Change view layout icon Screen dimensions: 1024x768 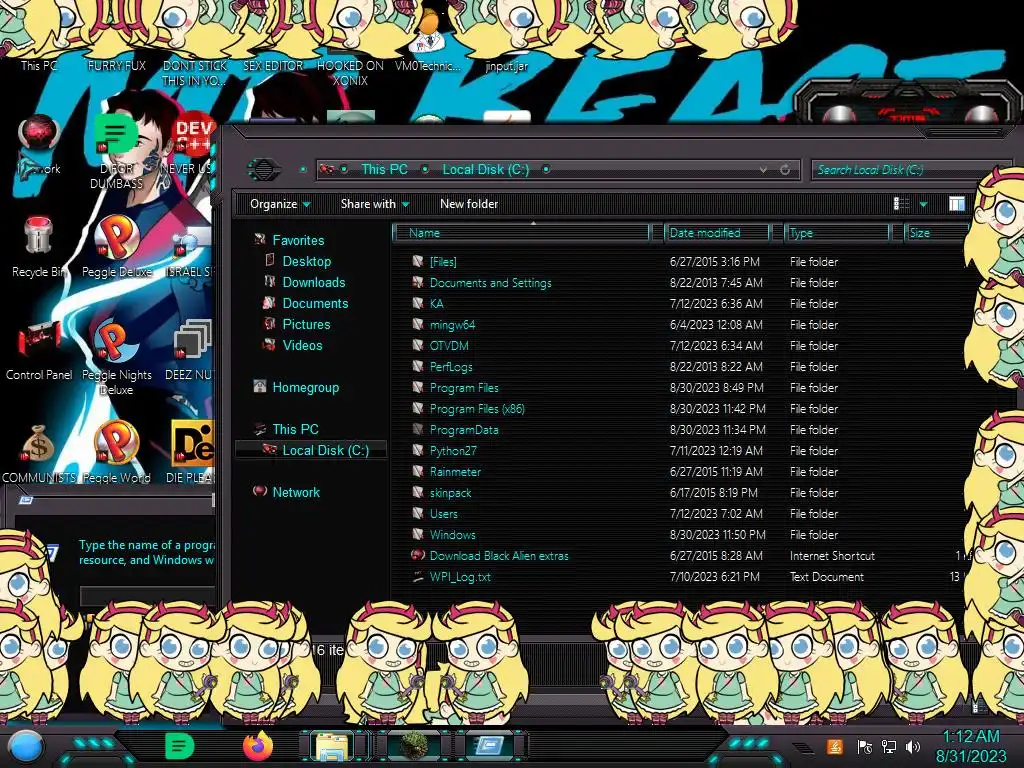[x=901, y=204]
